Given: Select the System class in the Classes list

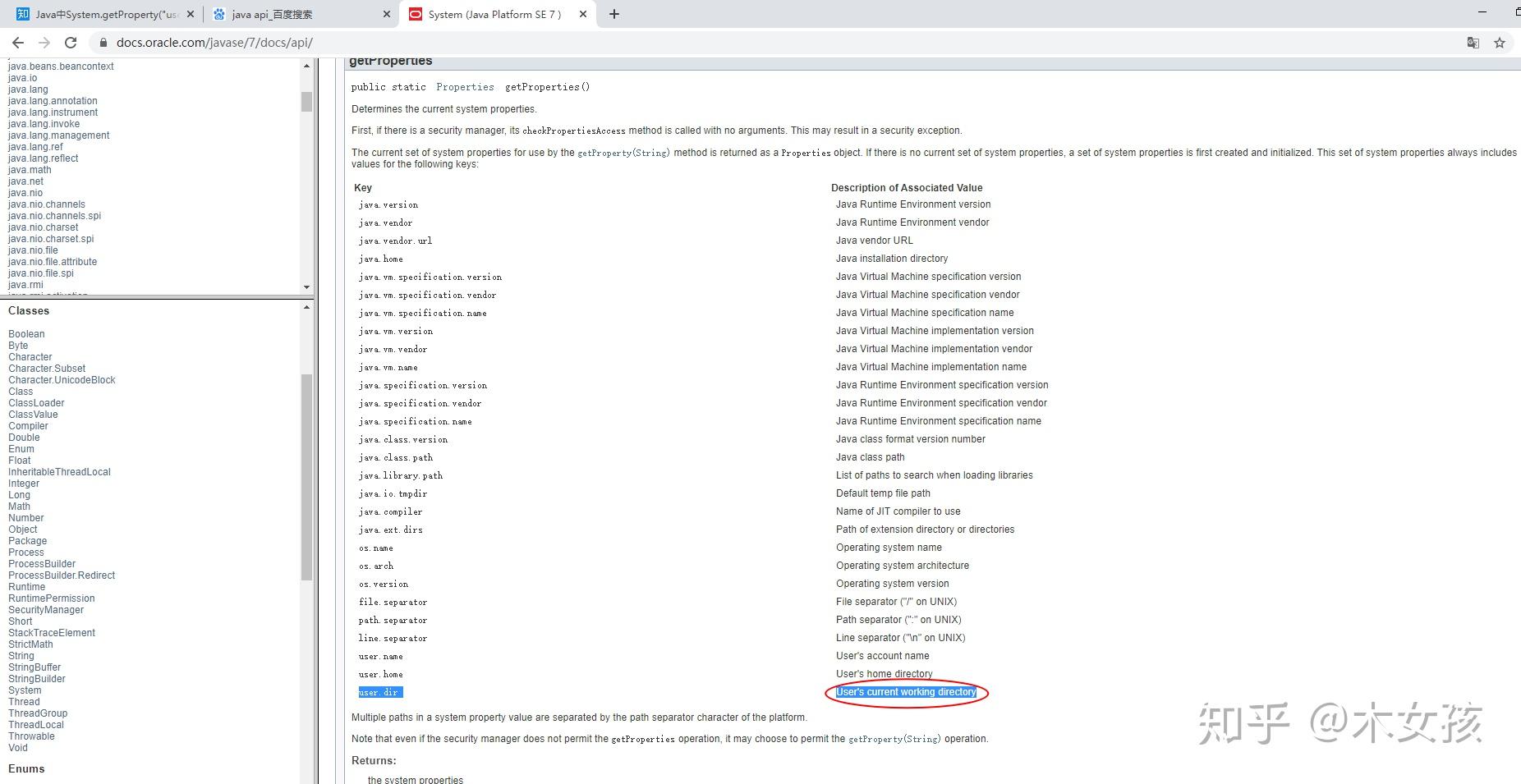Looking at the screenshot, I should point(25,690).
